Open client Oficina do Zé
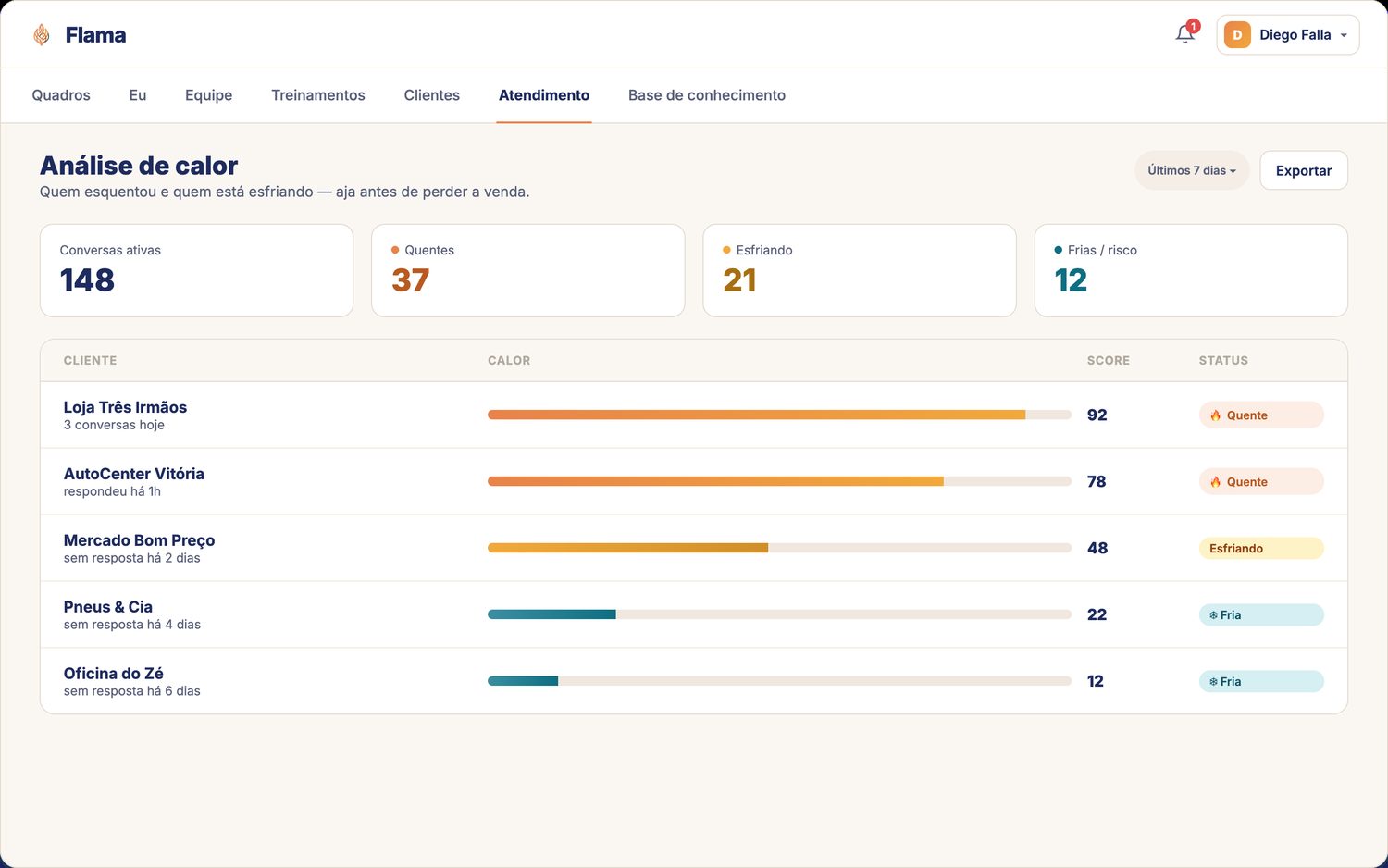The width and height of the screenshot is (1388, 868). coord(114,674)
